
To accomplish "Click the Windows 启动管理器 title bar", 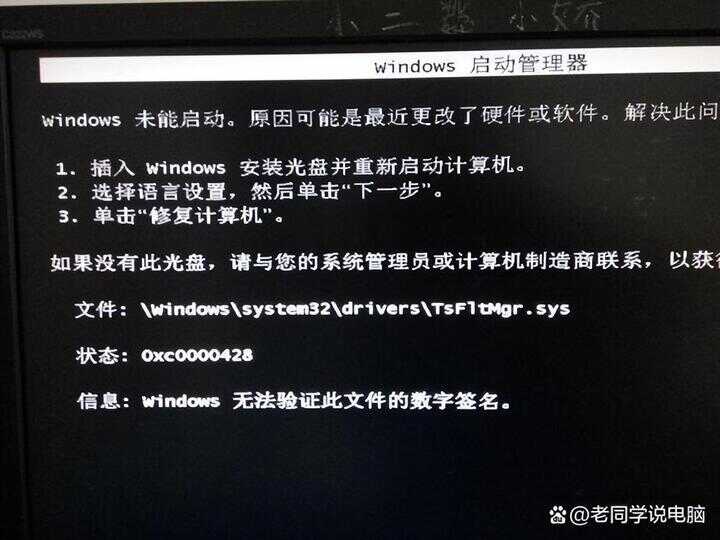I will (380, 66).
